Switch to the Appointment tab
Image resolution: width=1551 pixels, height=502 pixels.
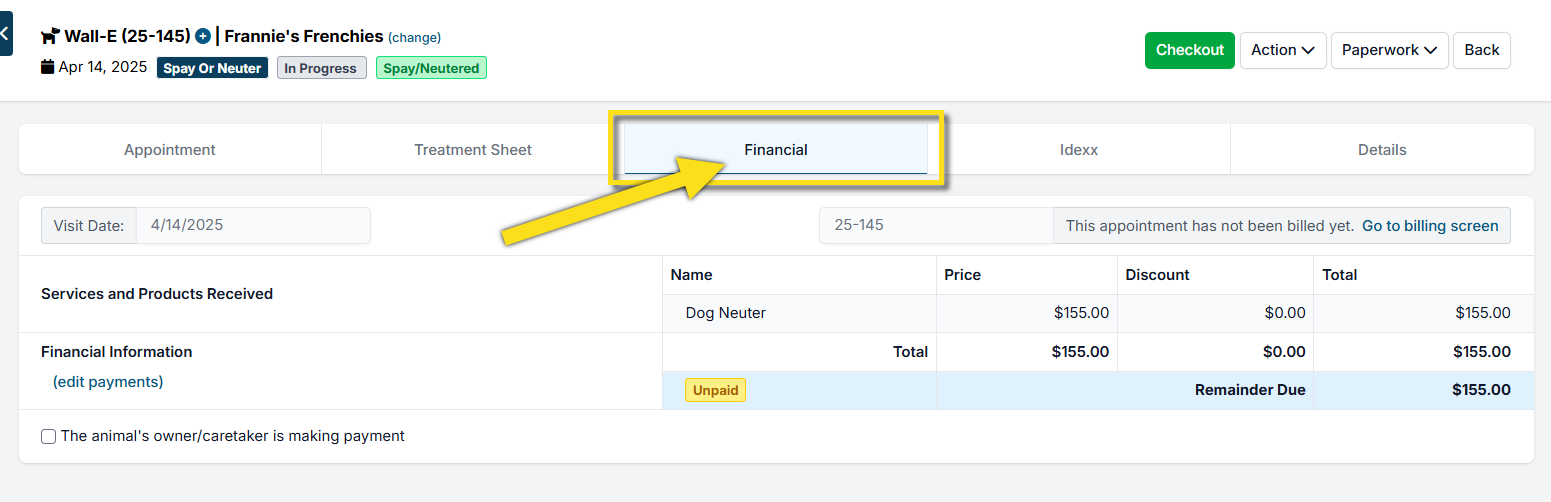170,150
